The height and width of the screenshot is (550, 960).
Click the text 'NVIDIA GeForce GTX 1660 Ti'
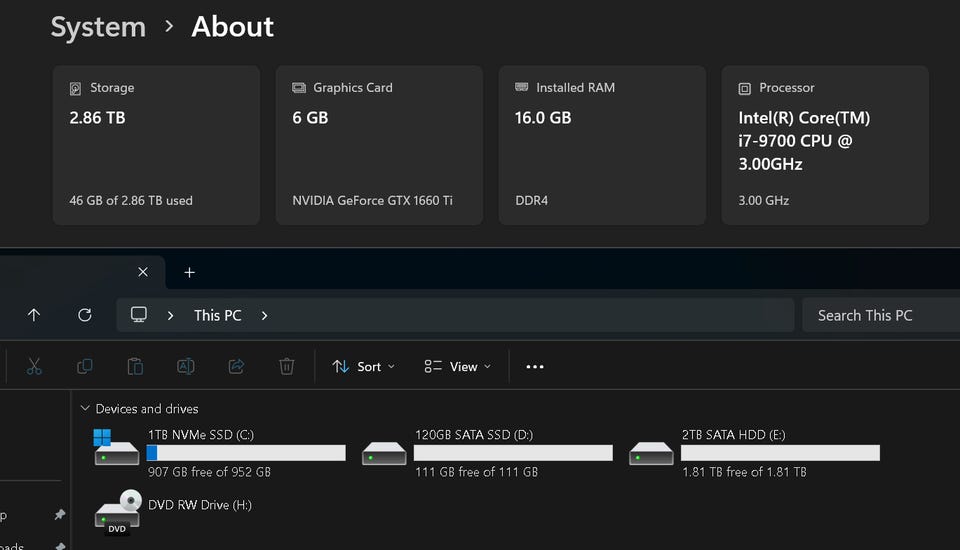pyautogui.click(x=372, y=200)
